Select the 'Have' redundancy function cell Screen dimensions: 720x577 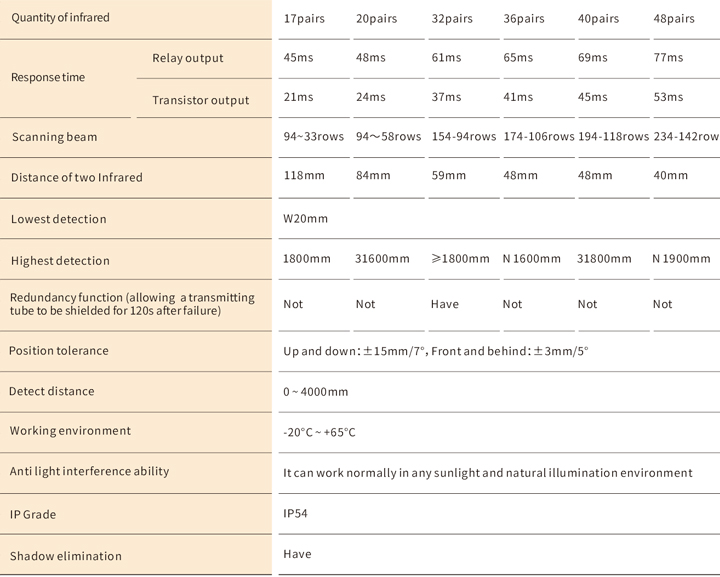tap(444, 304)
